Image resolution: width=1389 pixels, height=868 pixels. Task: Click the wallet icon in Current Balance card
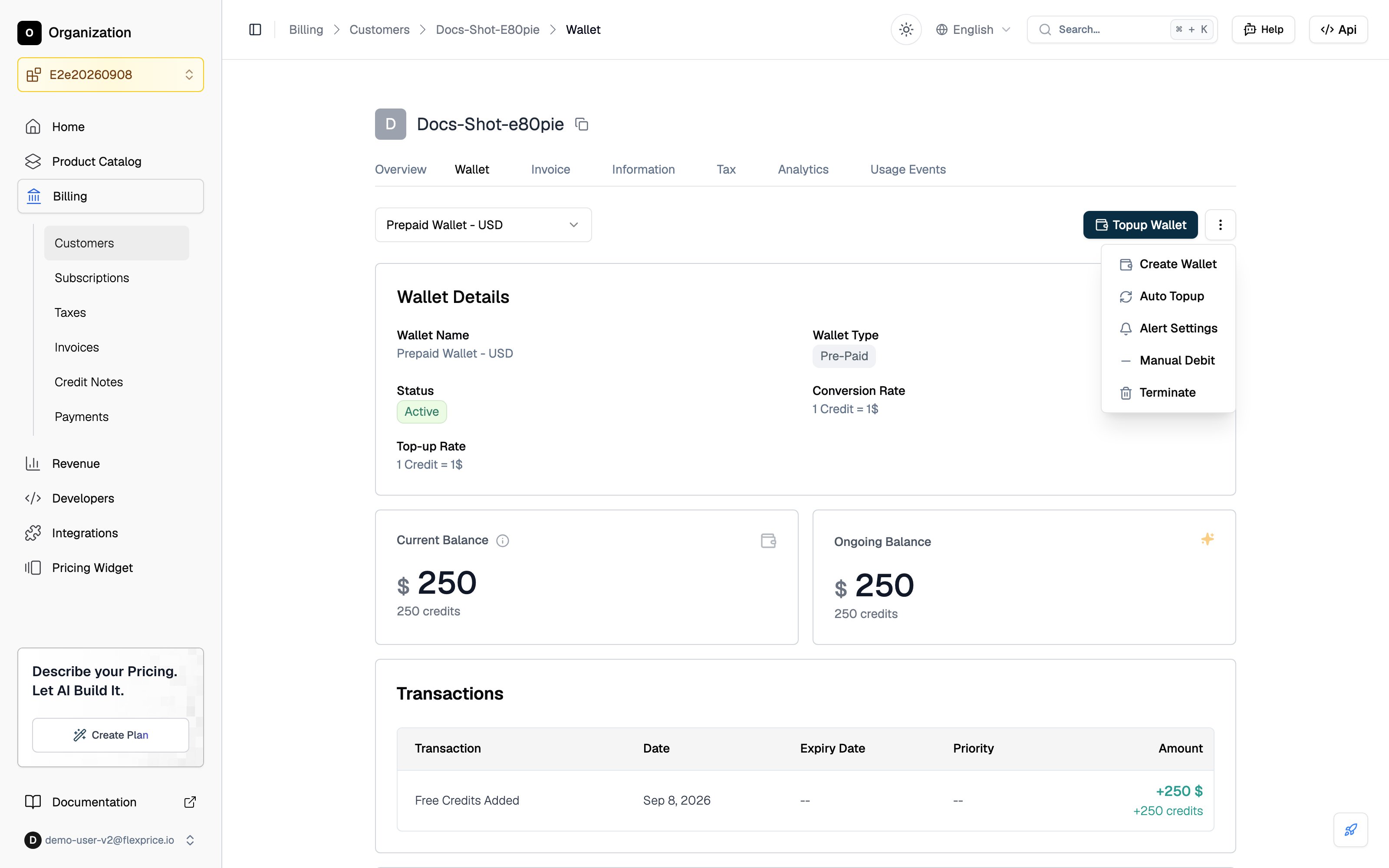(768, 541)
